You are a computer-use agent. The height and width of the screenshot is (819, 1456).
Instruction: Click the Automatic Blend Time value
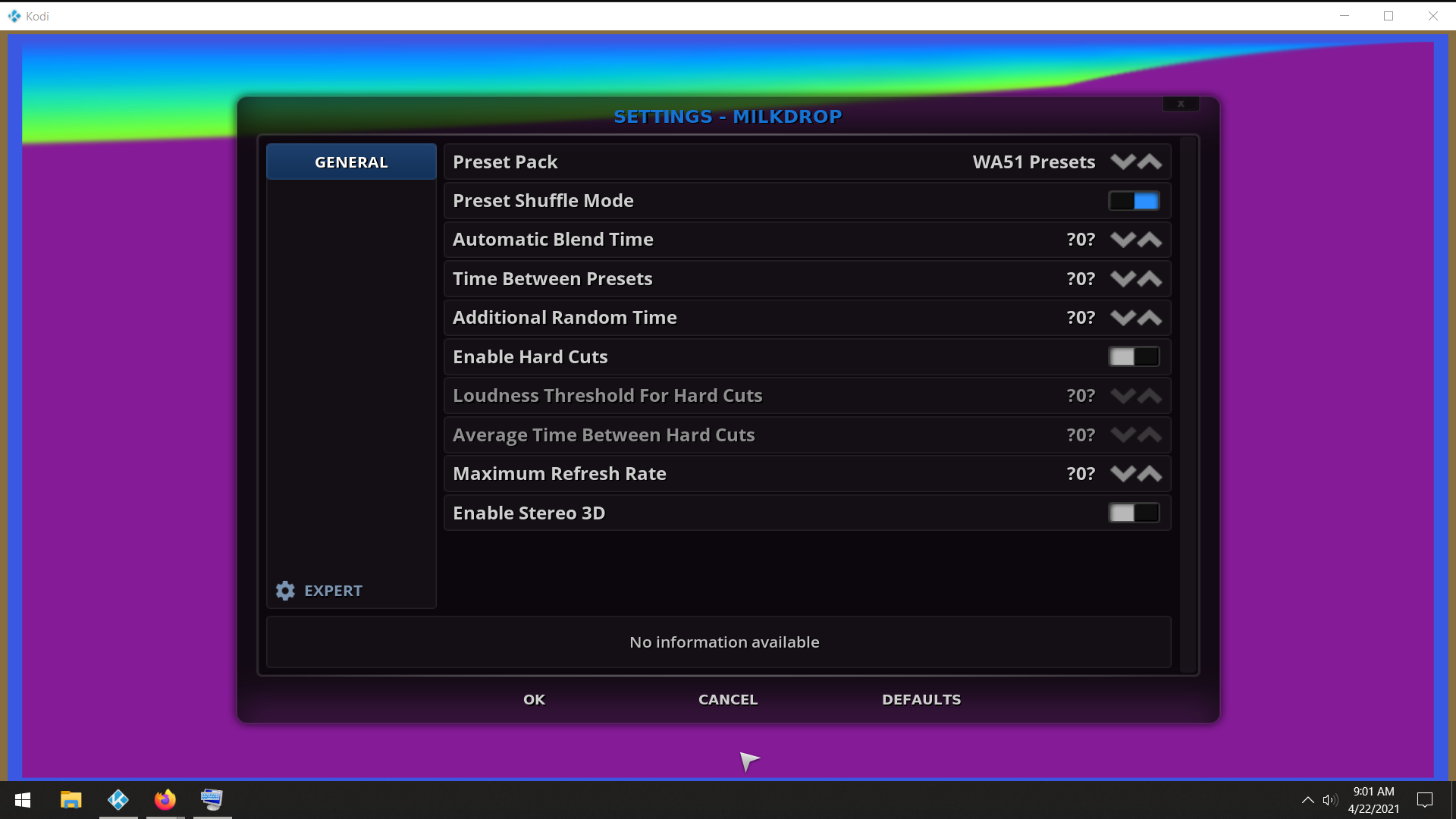tap(1081, 240)
